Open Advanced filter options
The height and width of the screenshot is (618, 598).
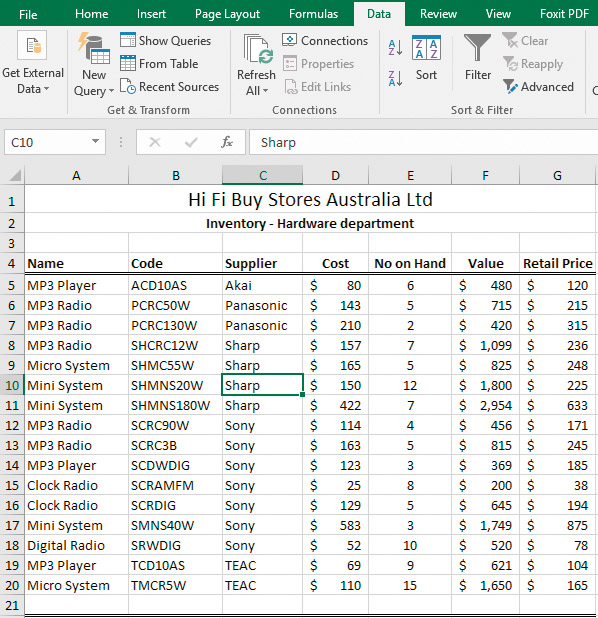tap(538, 87)
